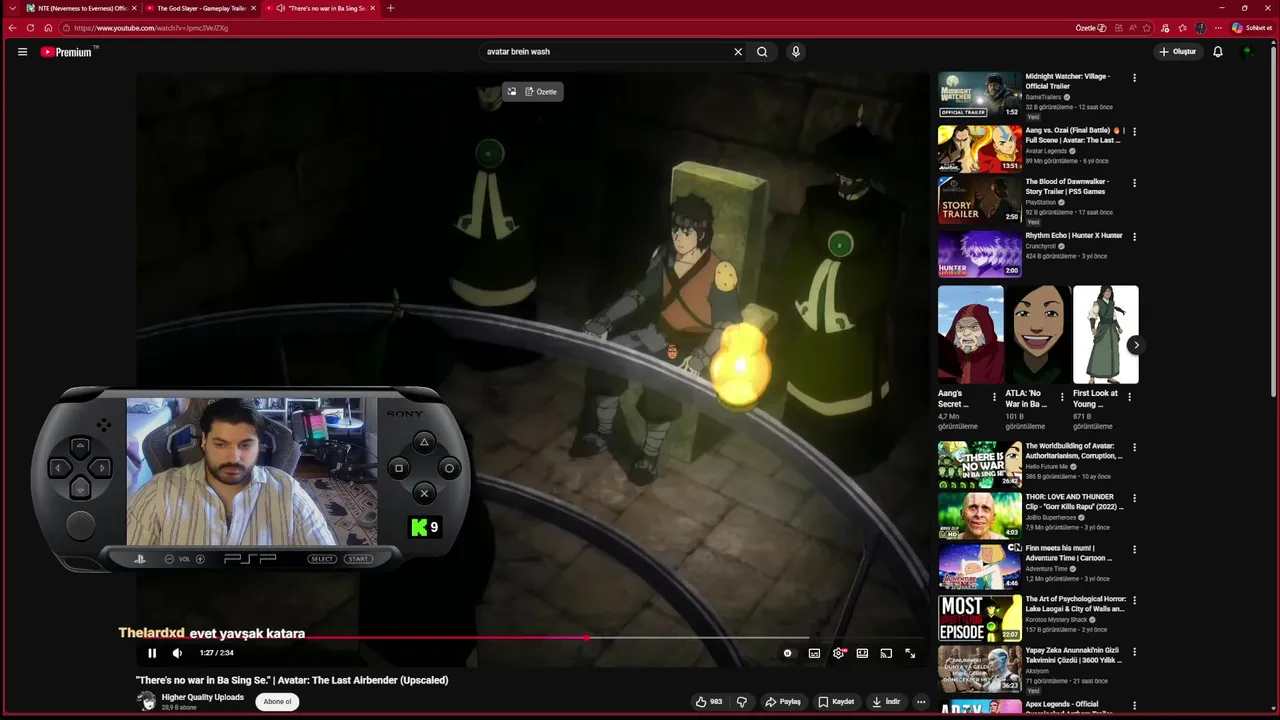Open split screen icon in address bar
This screenshot has width=1280, height=720.
coord(1118,28)
